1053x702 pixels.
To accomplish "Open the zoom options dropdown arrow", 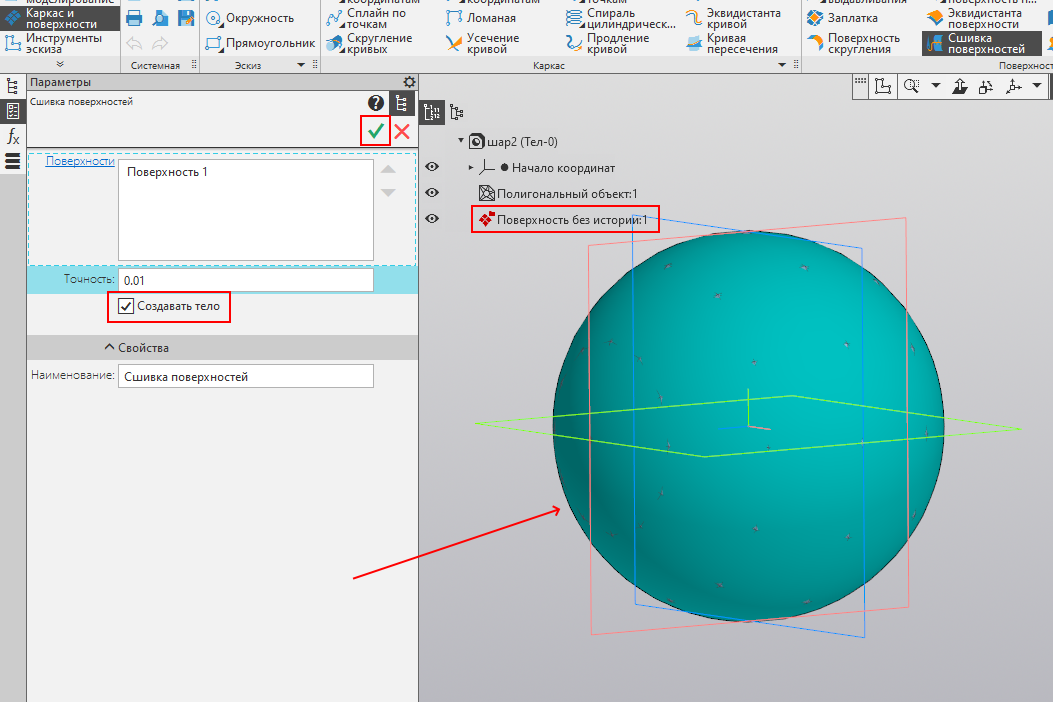I will pyautogui.click(x=935, y=86).
